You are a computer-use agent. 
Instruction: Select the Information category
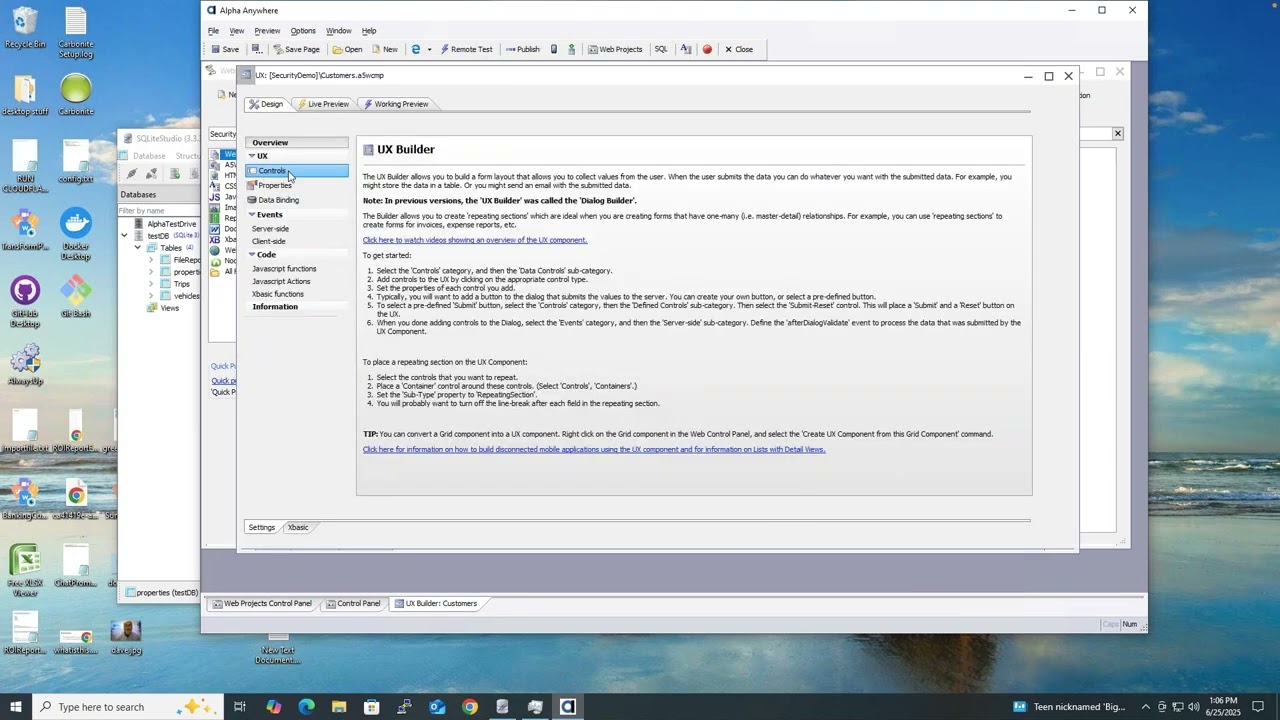[275, 307]
